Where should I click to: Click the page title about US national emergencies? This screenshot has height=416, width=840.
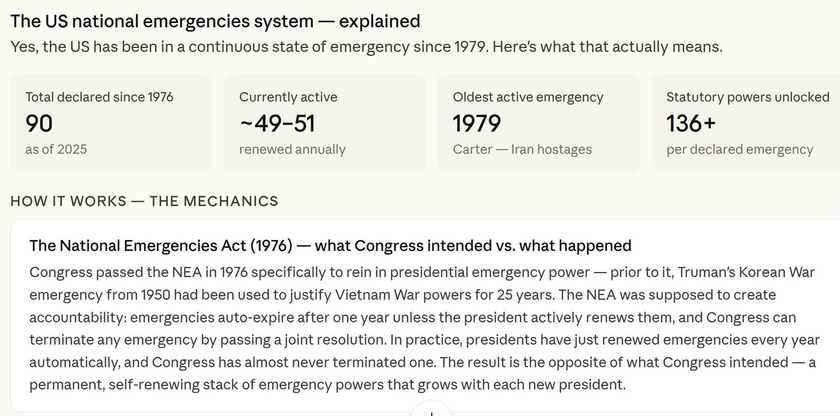[215, 21]
